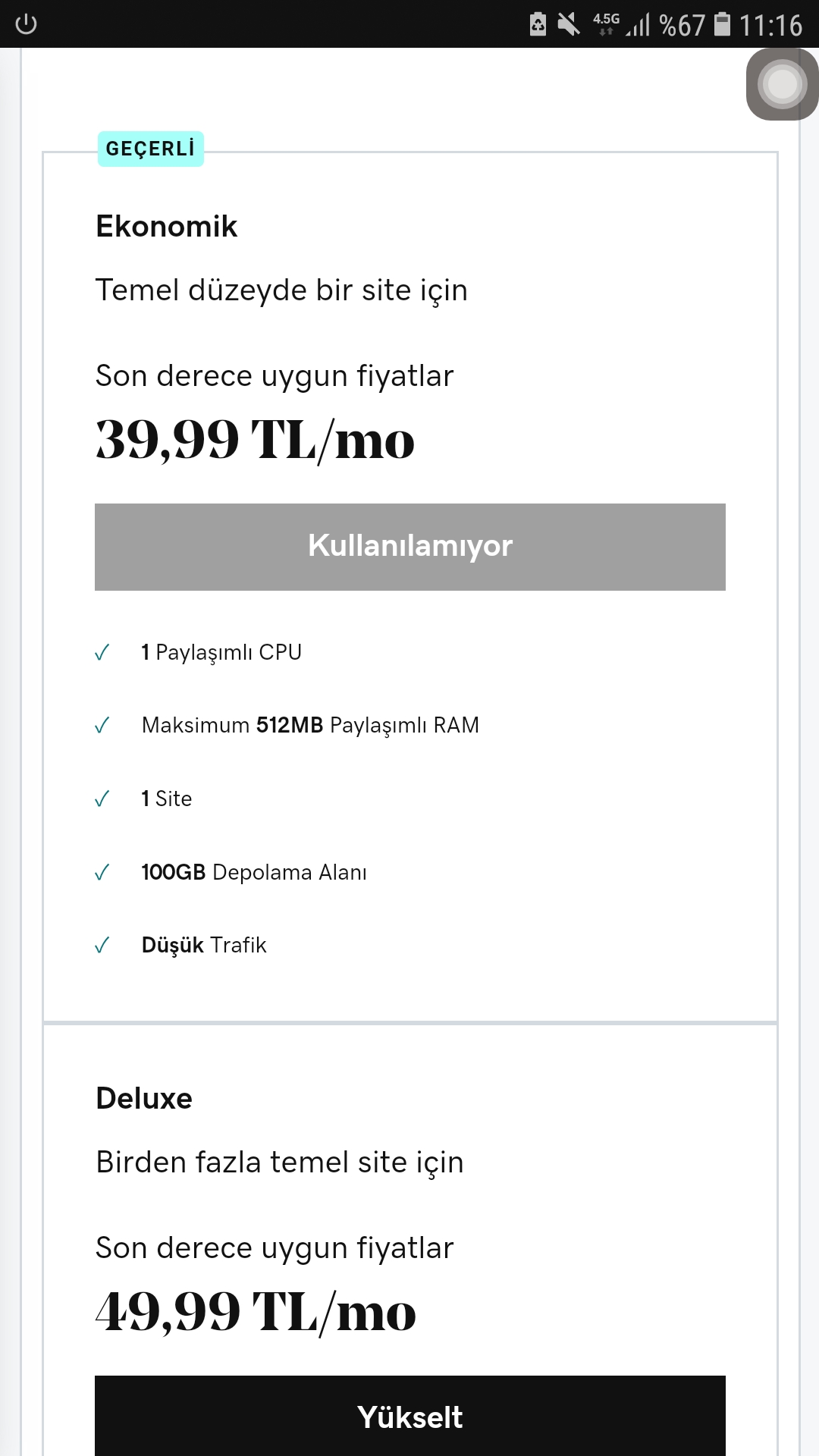Image resolution: width=819 pixels, height=1456 pixels.
Task: Tap the power icon in status bar
Action: tap(26, 24)
